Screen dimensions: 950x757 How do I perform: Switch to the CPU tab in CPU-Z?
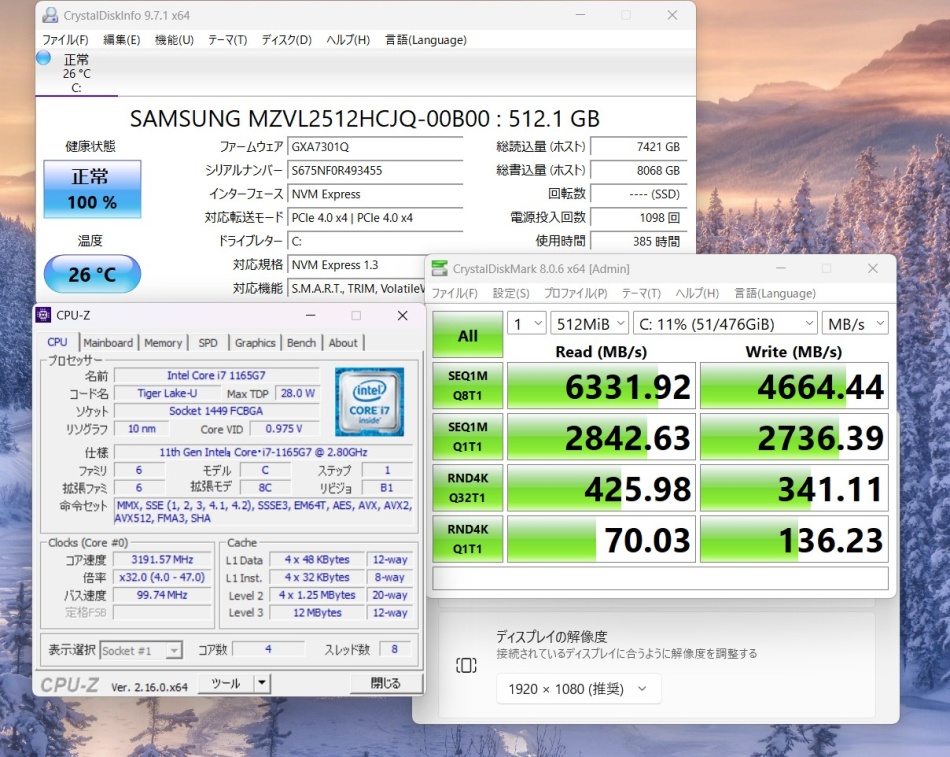[58, 342]
